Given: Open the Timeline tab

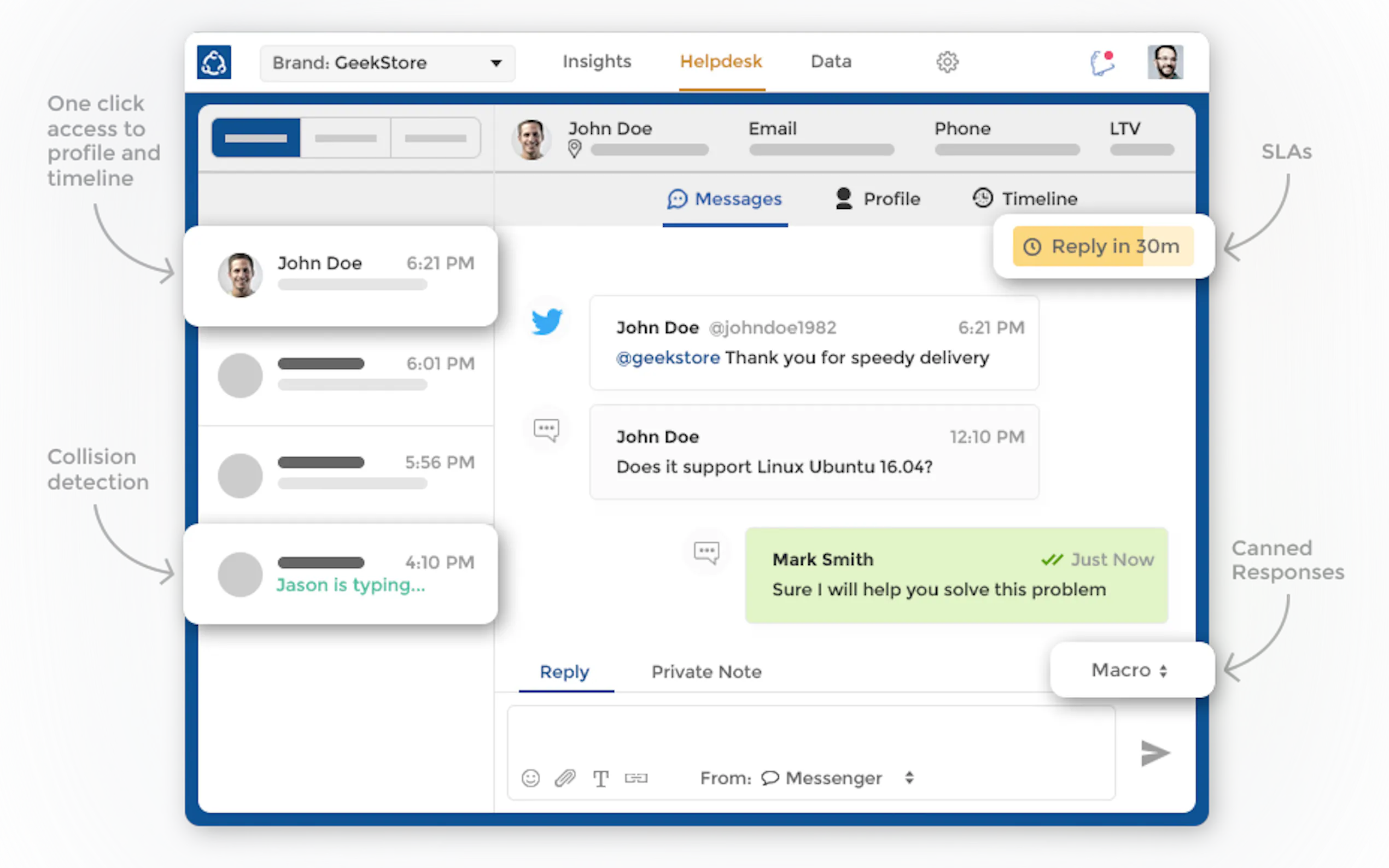Looking at the screenshot, I should (x=1025, y=198).
